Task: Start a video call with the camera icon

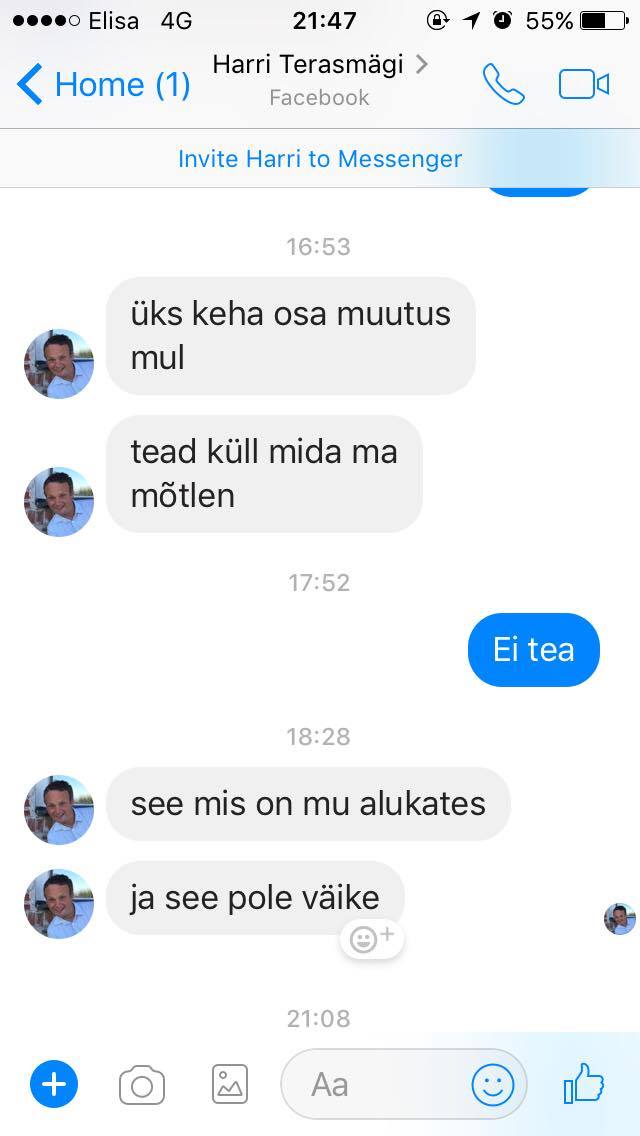Action: 583,84
